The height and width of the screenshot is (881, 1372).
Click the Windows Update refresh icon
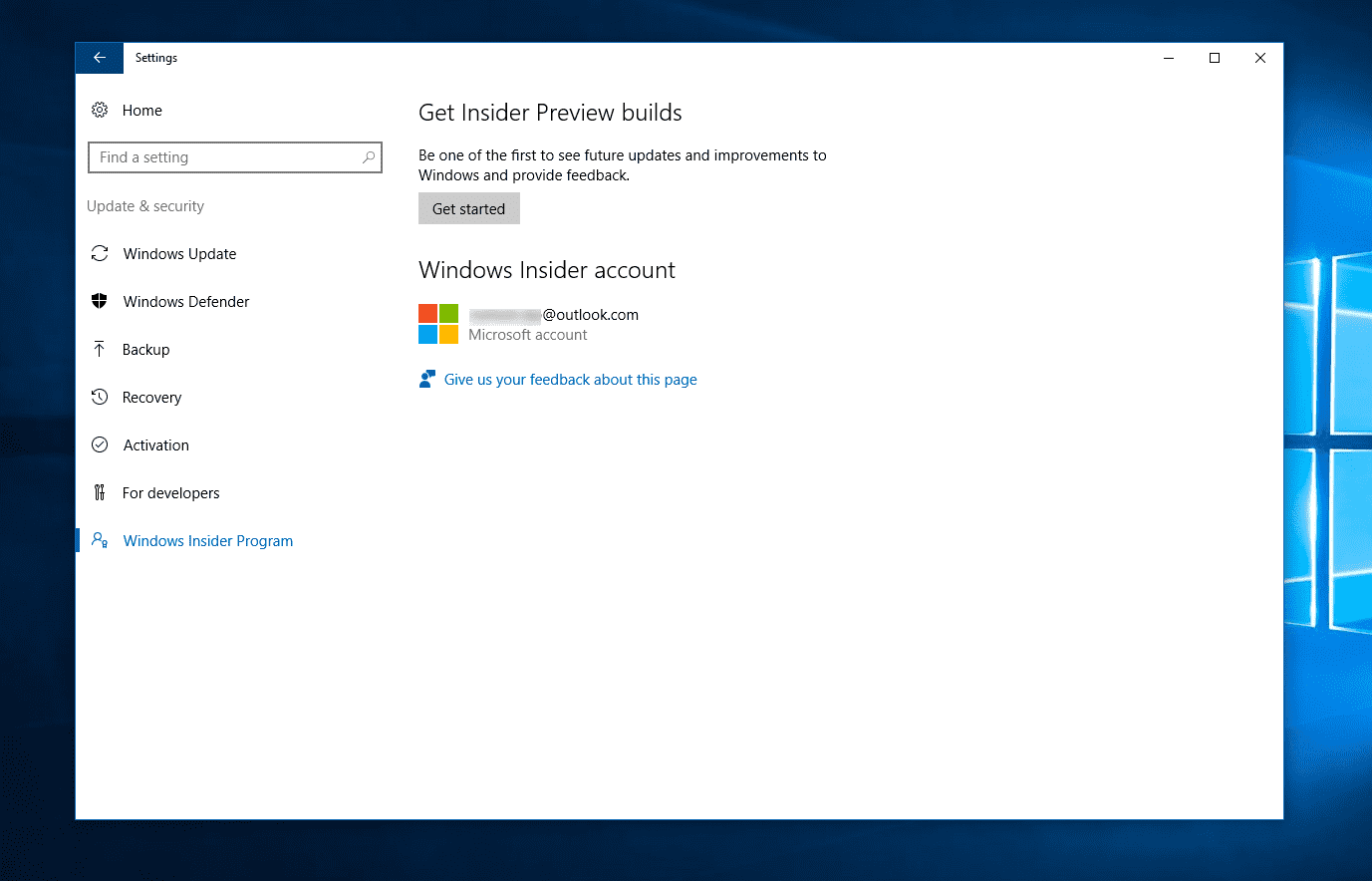(x=100, y=253)
